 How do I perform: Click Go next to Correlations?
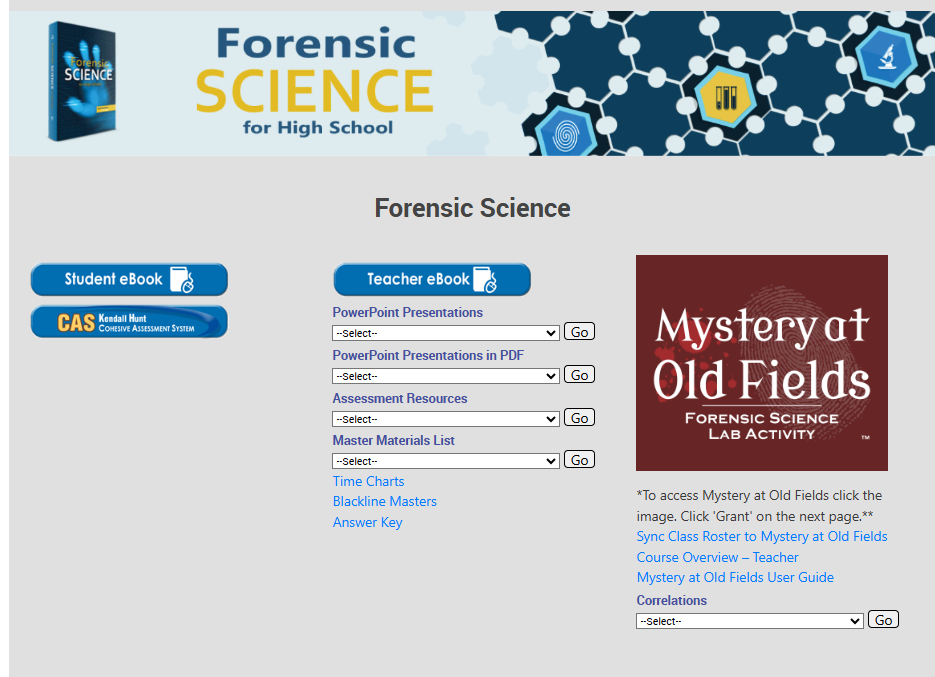coord(883,620)
